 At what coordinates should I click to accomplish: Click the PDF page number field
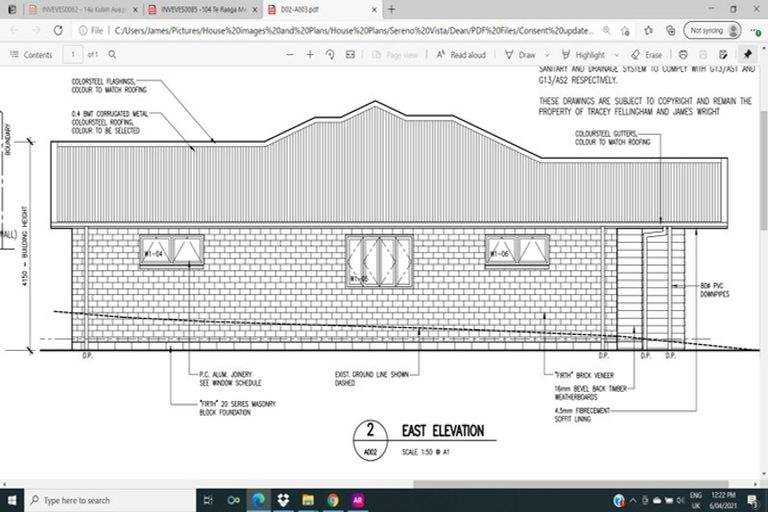coord(74,55)
